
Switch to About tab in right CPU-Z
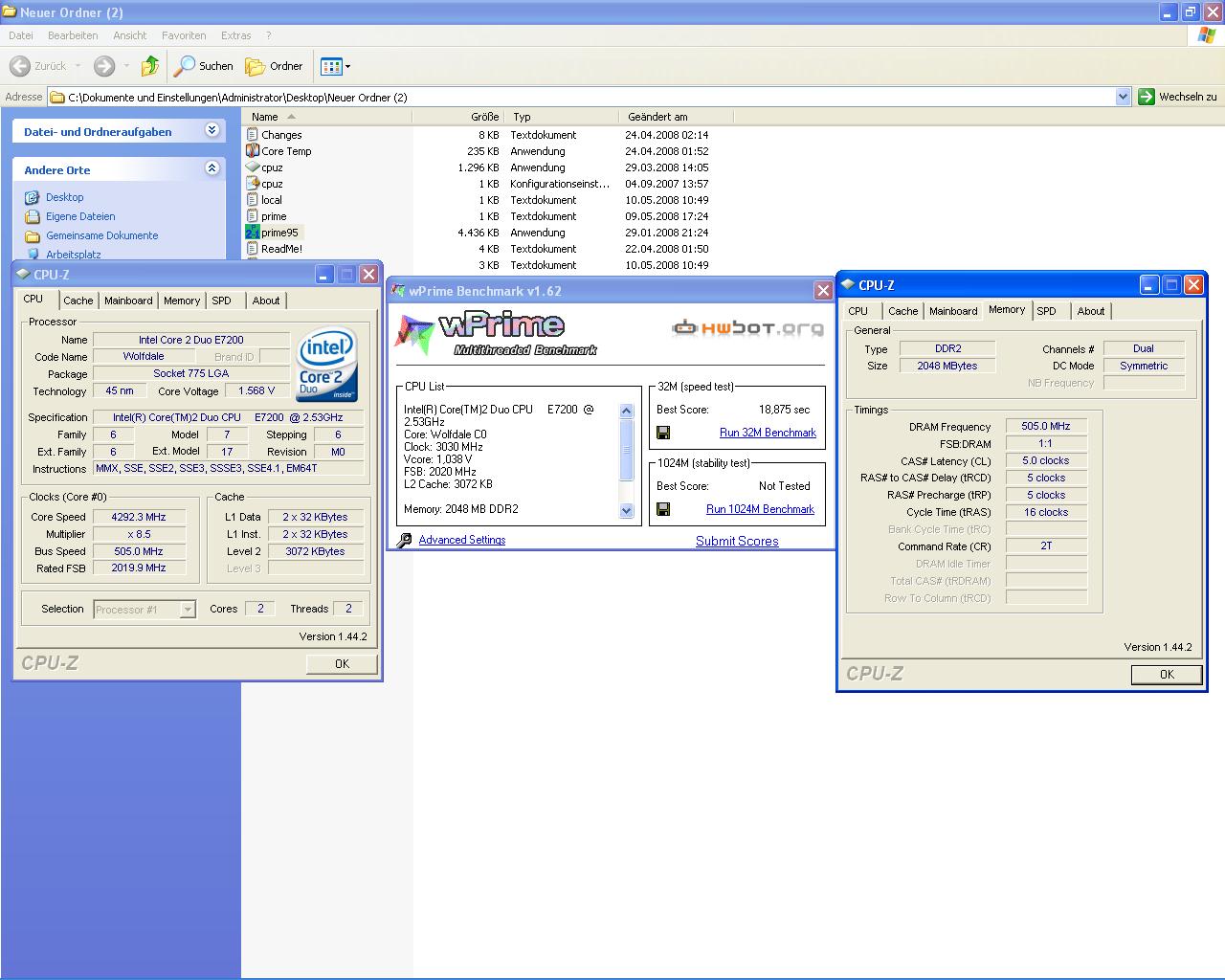(x=1091, y=311)
